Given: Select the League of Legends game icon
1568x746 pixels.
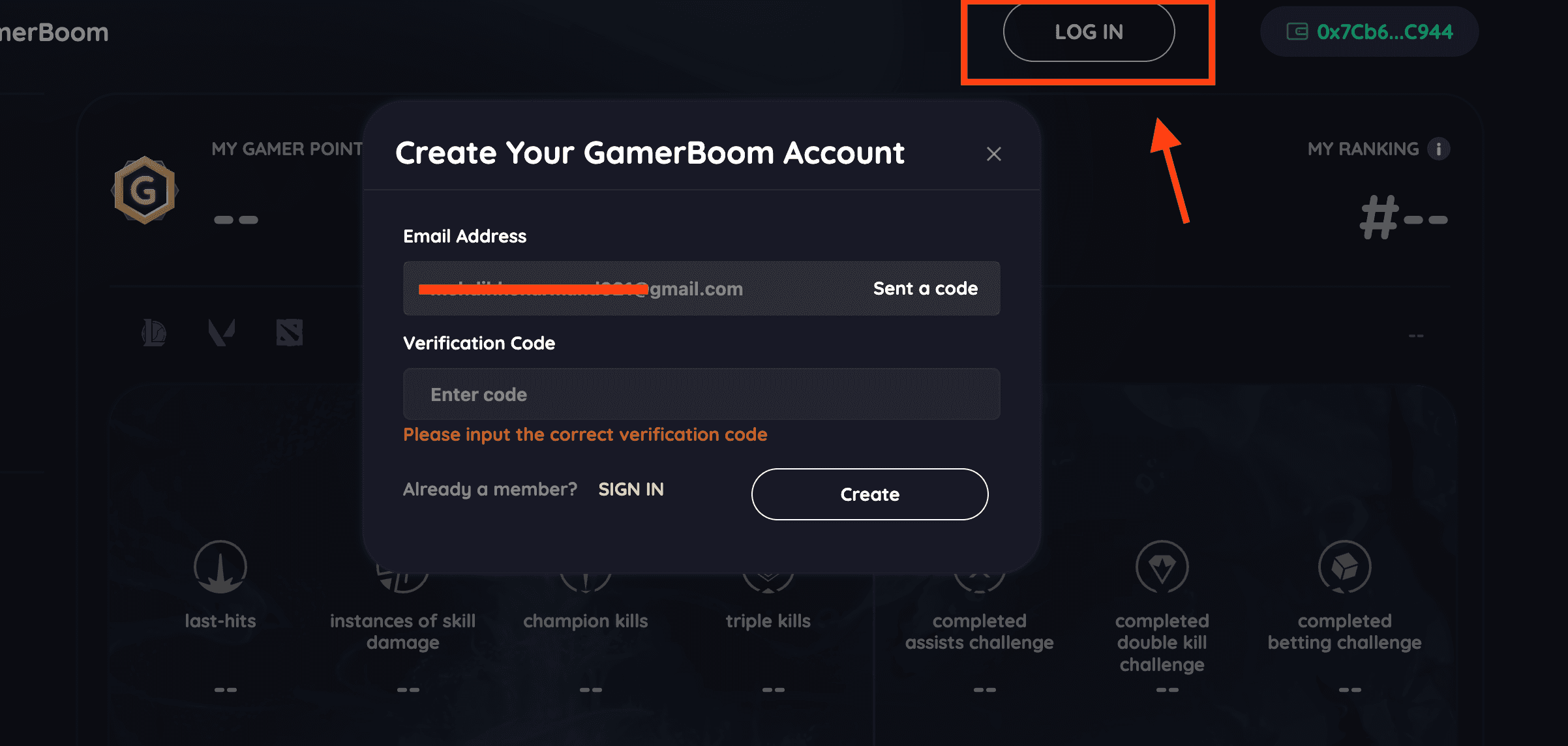Looking at the screenshot, I should (x=154, y=333).
